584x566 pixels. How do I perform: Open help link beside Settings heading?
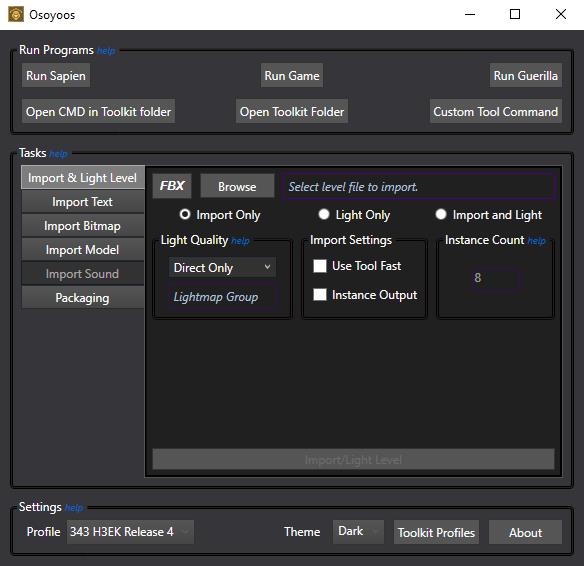click(x=73, y=508)
